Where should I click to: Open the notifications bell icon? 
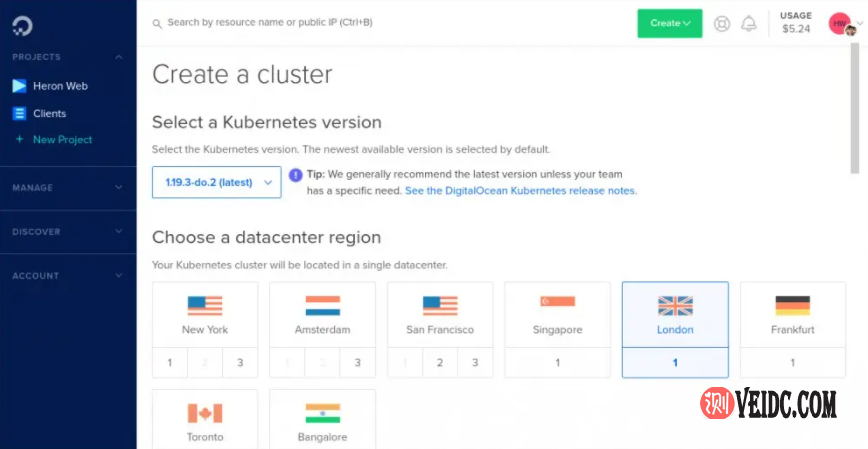748,23
